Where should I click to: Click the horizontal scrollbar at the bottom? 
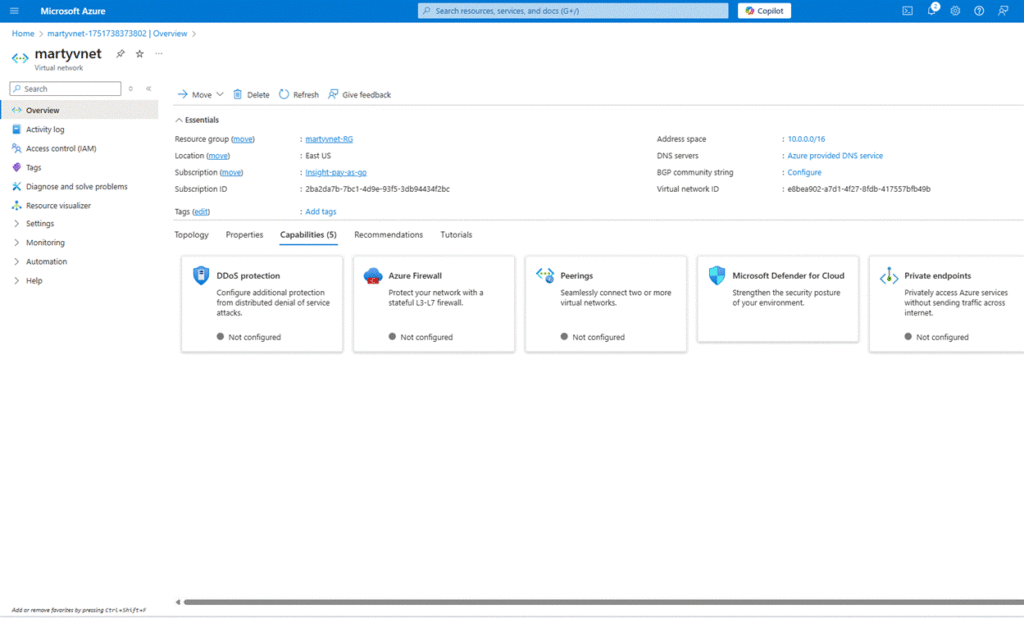coord(600,602)
